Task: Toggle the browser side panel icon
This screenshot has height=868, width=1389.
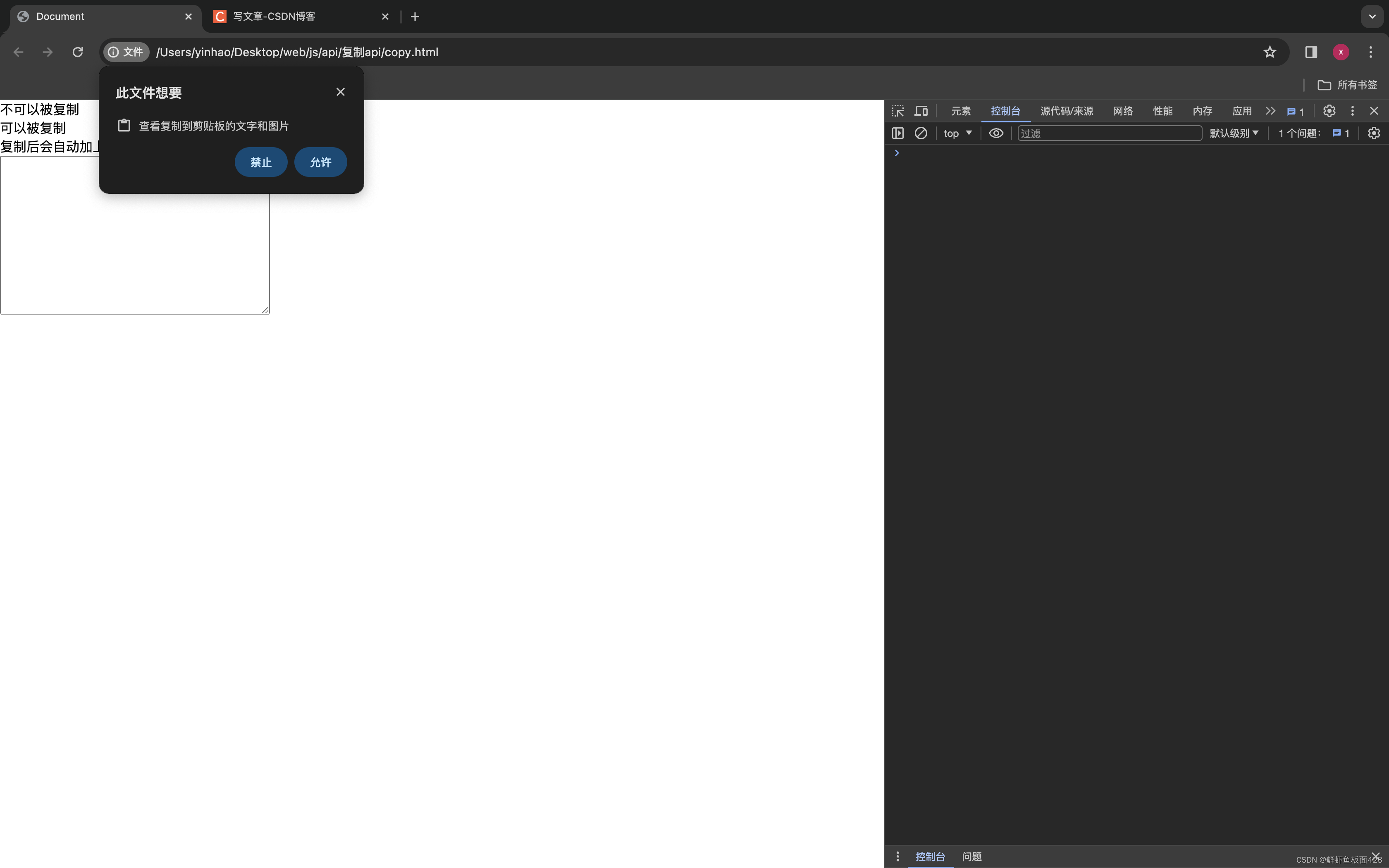Action: (1311, 52)
